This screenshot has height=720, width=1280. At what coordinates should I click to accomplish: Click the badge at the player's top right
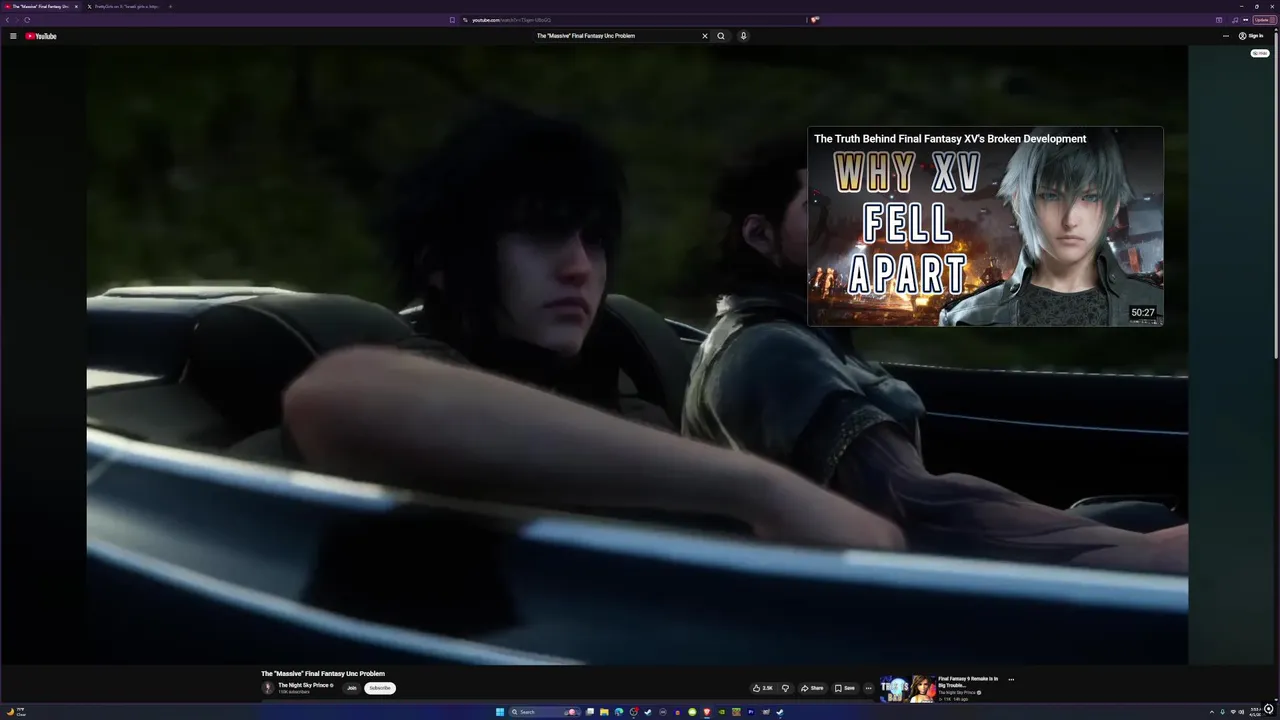click(x=1260, y=53)
